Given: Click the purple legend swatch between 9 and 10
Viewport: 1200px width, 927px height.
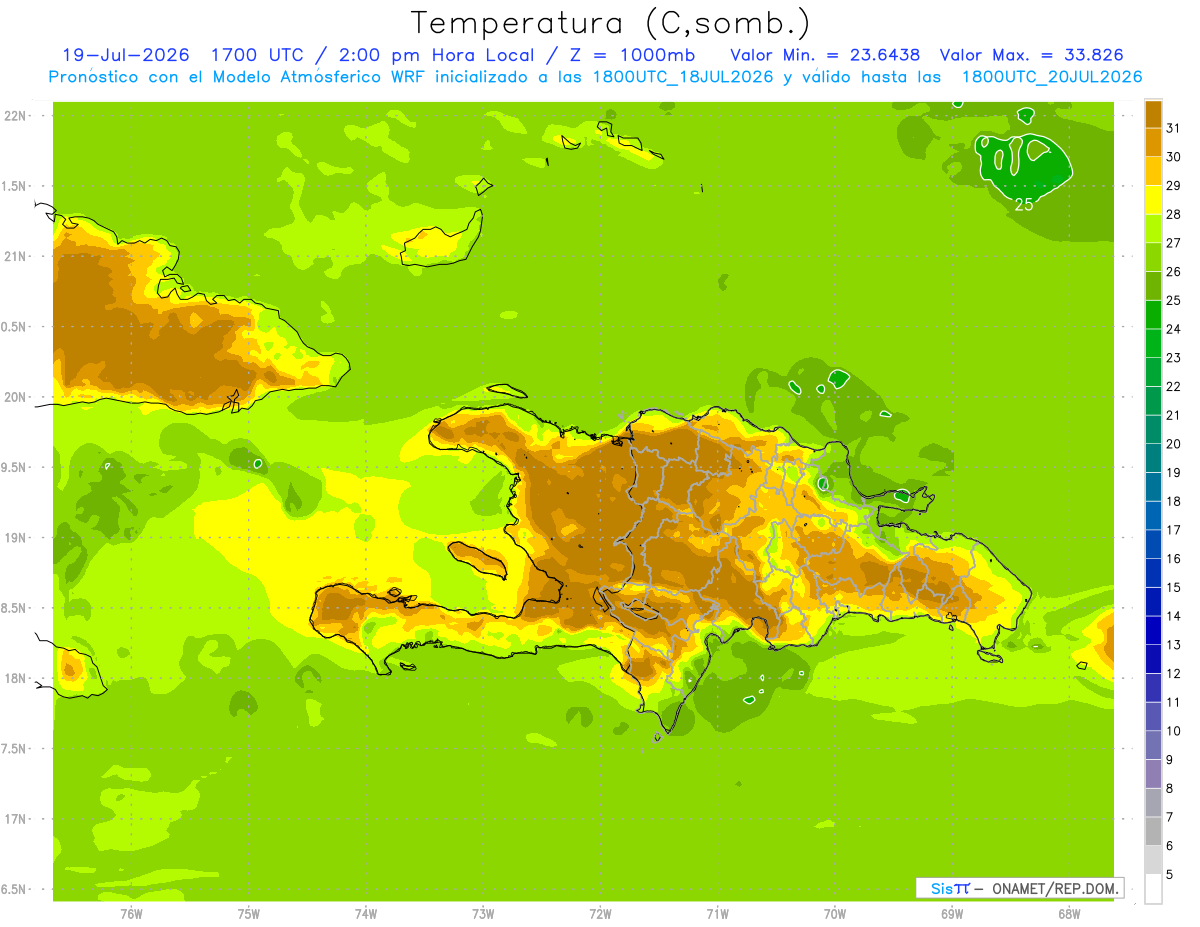Looking at the screenshot, I should click(1154, 745).
